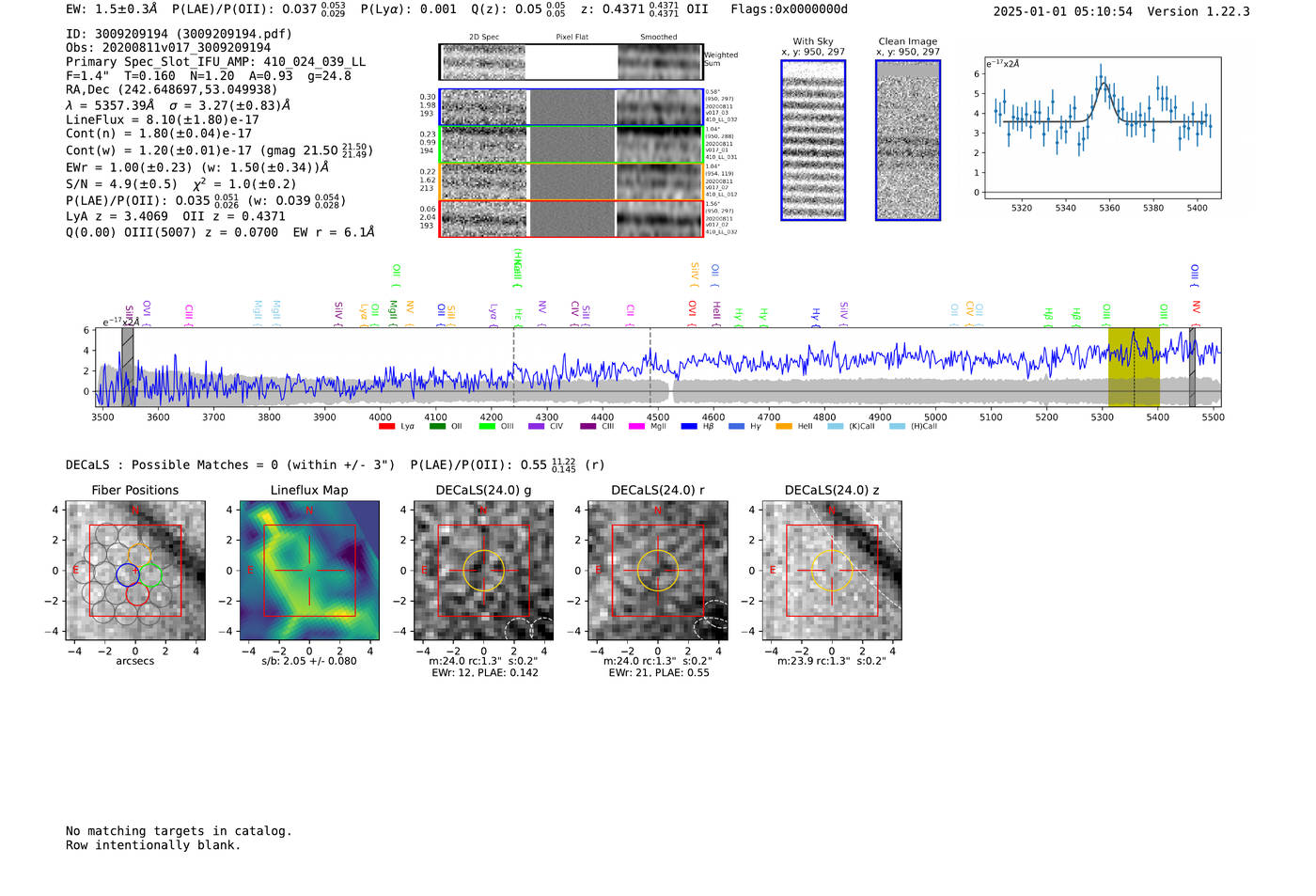Viewport: 1316px width, 896px height.
Task: Open the DECaLS(24.0) z cutout
Action: [832, 571]
